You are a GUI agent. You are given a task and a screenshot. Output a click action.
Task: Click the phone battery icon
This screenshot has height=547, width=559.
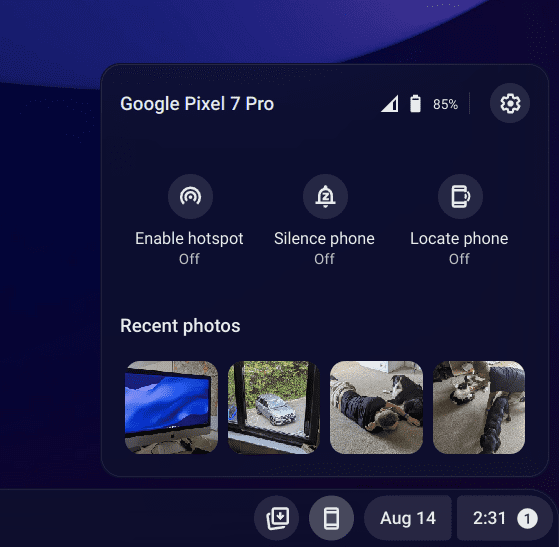click(x=415, y=104)
